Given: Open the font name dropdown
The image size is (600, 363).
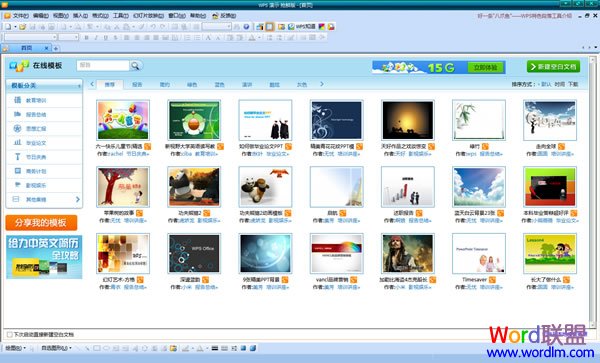Looking at the screenshot, I should tap(55, 37).
